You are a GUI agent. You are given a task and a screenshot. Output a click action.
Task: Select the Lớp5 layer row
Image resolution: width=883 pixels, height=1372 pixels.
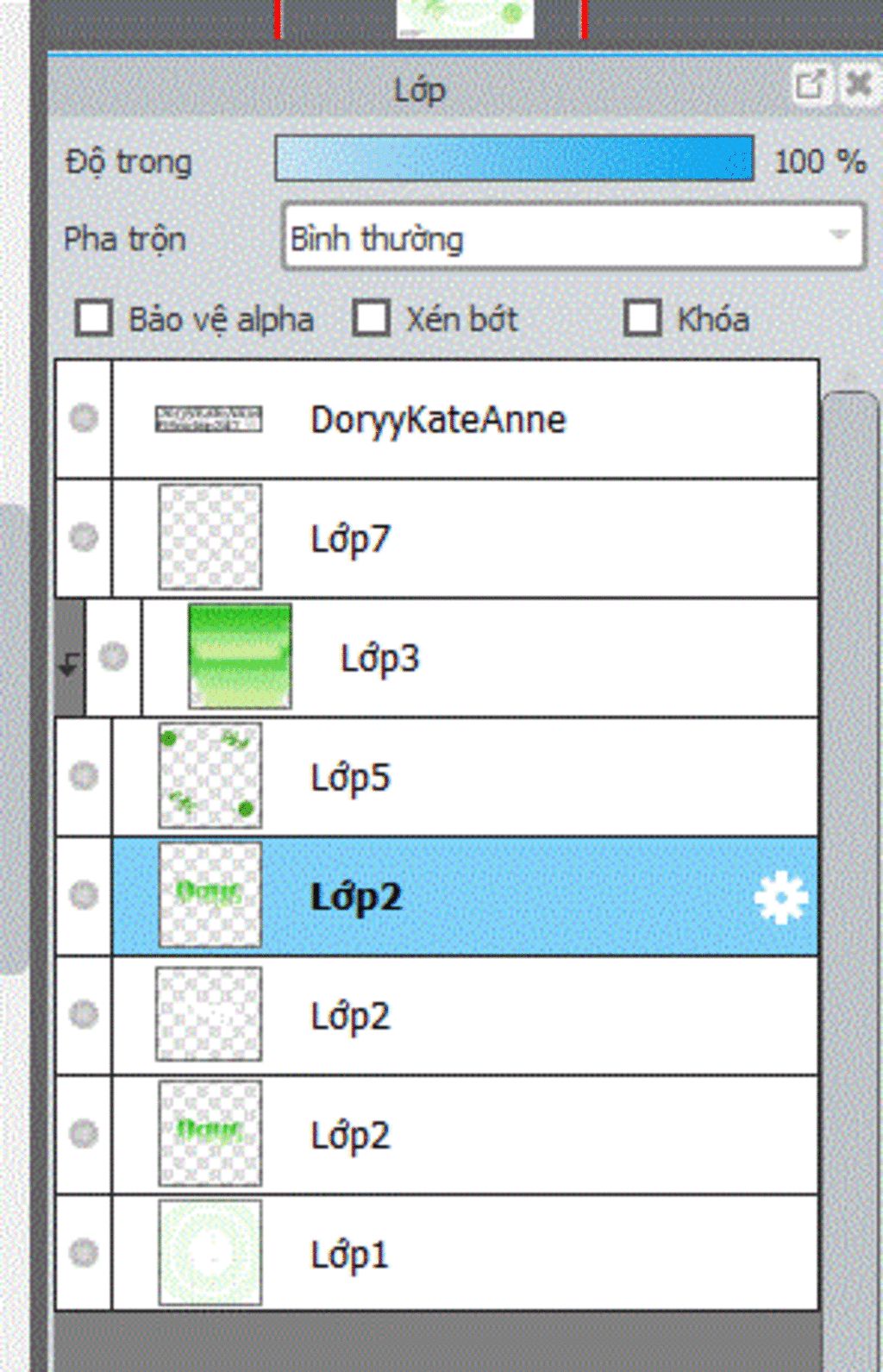pos(465,776)
